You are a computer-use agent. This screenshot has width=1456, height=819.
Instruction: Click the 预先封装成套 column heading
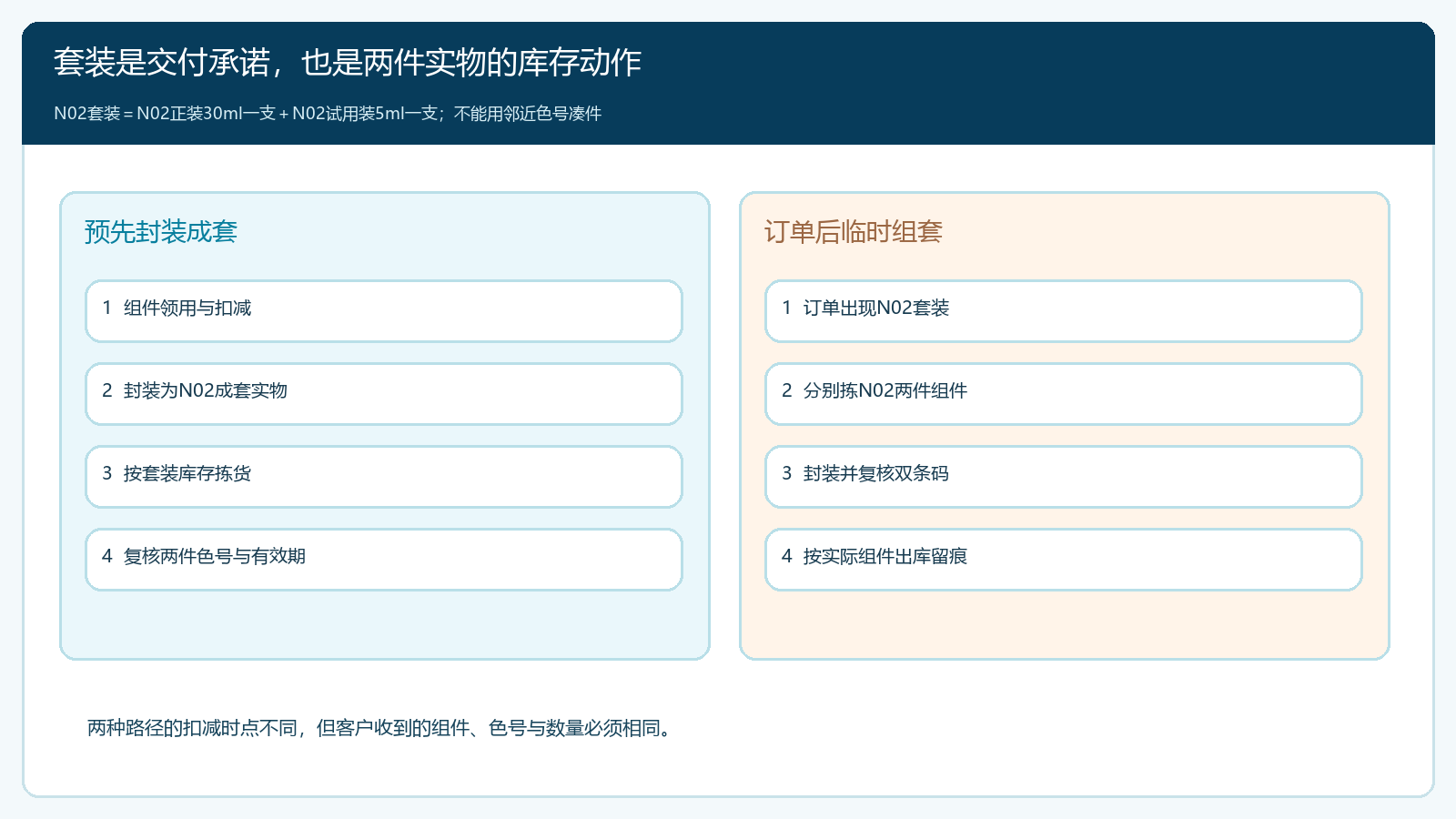[161, 232]
